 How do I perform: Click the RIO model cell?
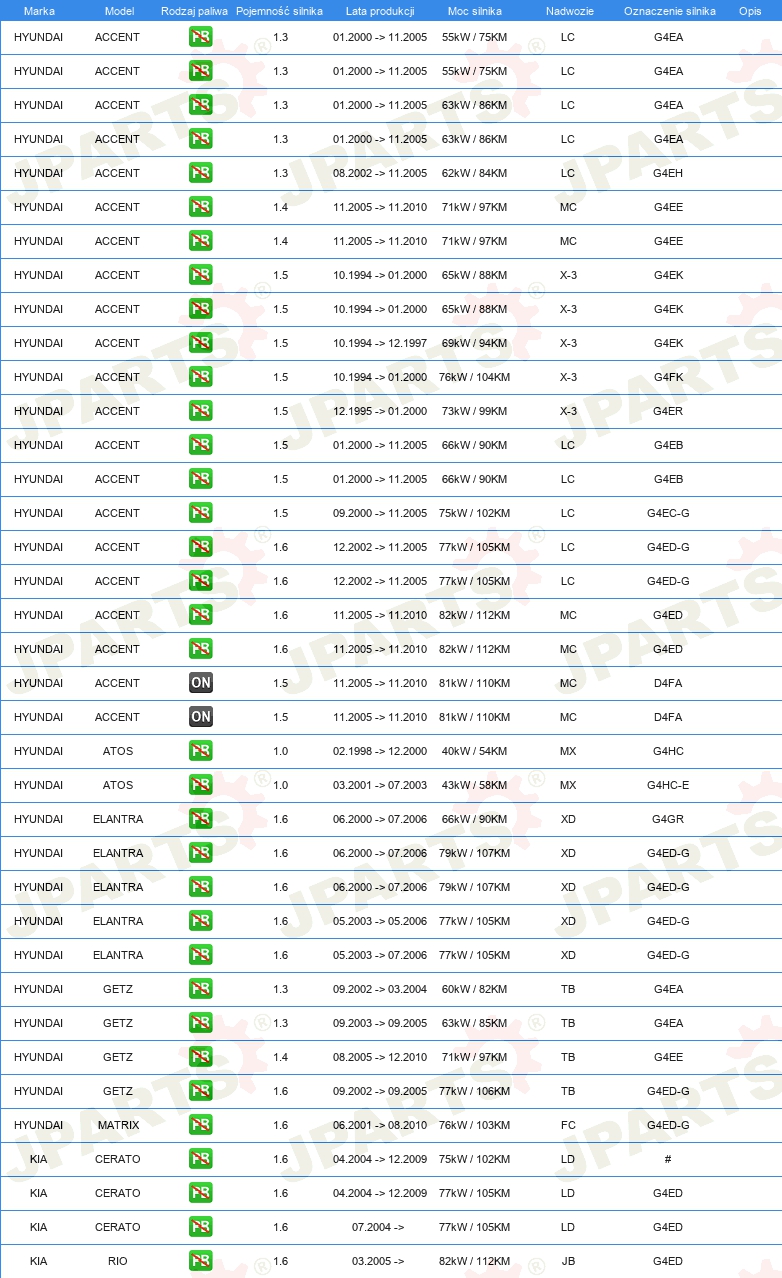[x=118, y=1261]
